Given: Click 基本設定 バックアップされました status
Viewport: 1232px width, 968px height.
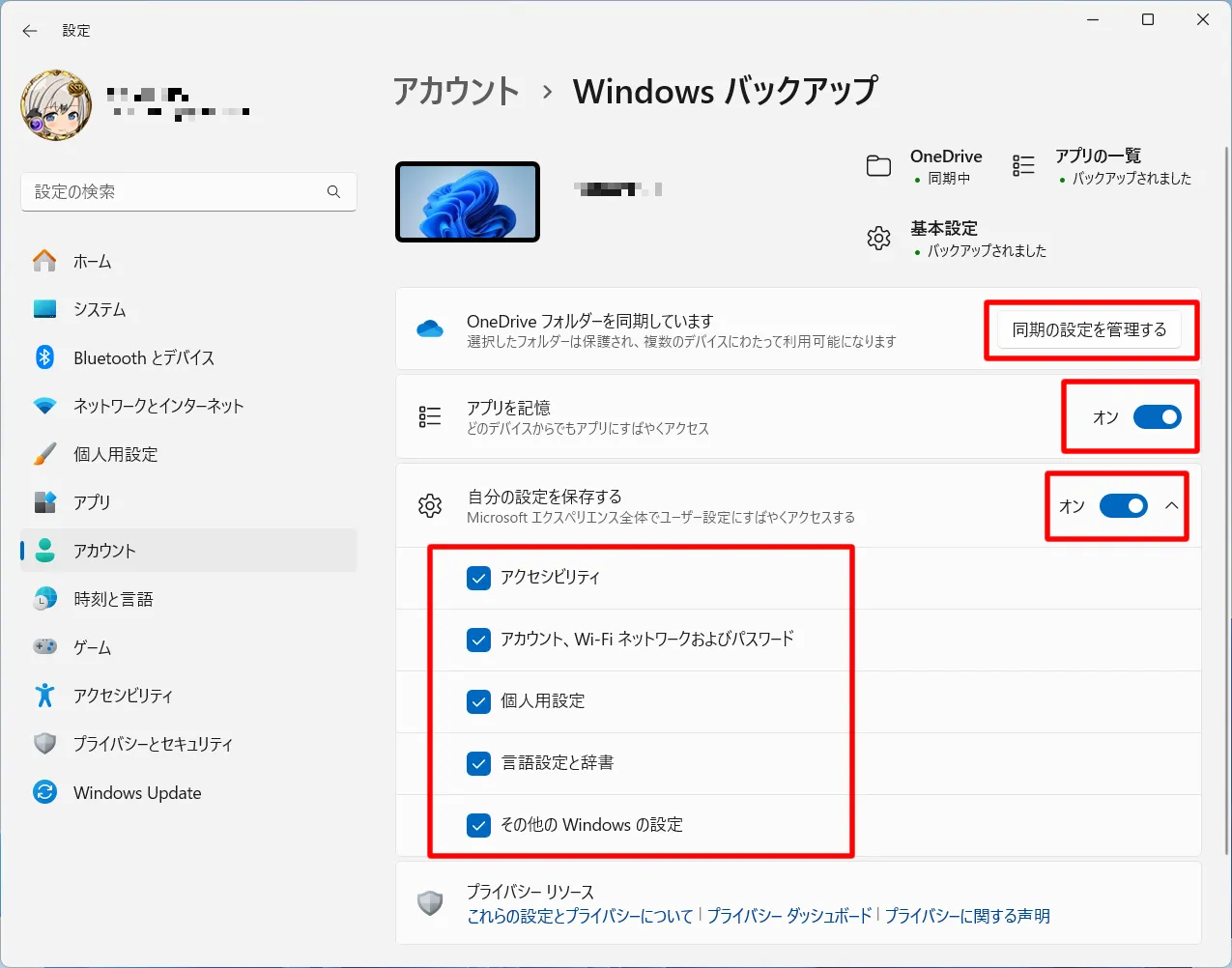Looking at the screenshot, I should [987, 251].
